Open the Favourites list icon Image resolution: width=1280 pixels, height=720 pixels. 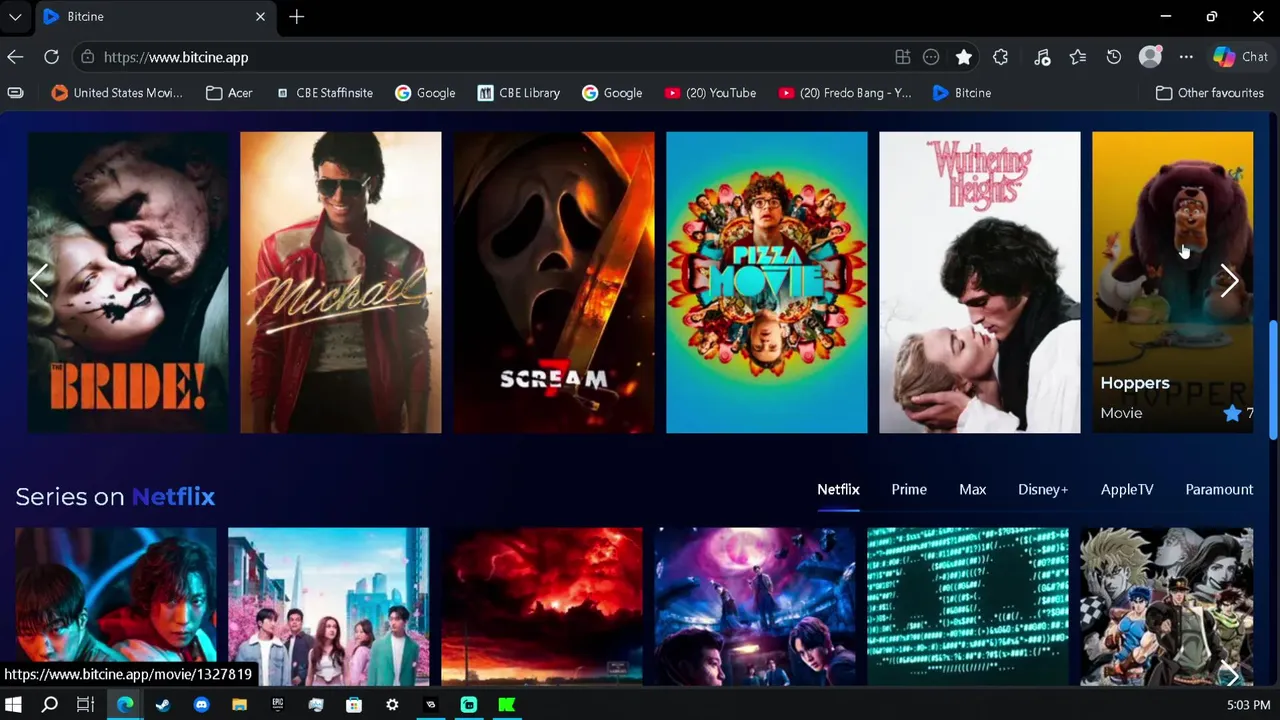[1078, 57]
